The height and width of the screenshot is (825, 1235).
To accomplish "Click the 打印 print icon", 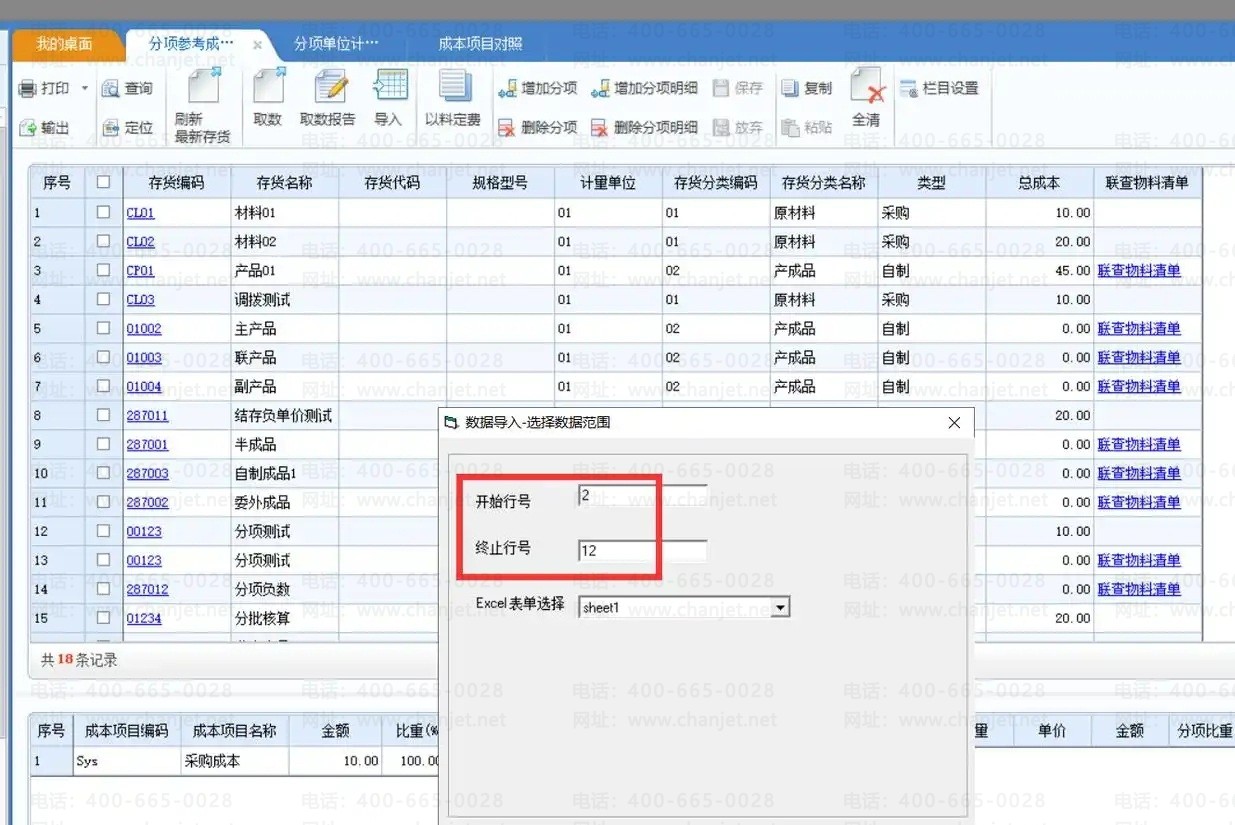I will 29,89.
